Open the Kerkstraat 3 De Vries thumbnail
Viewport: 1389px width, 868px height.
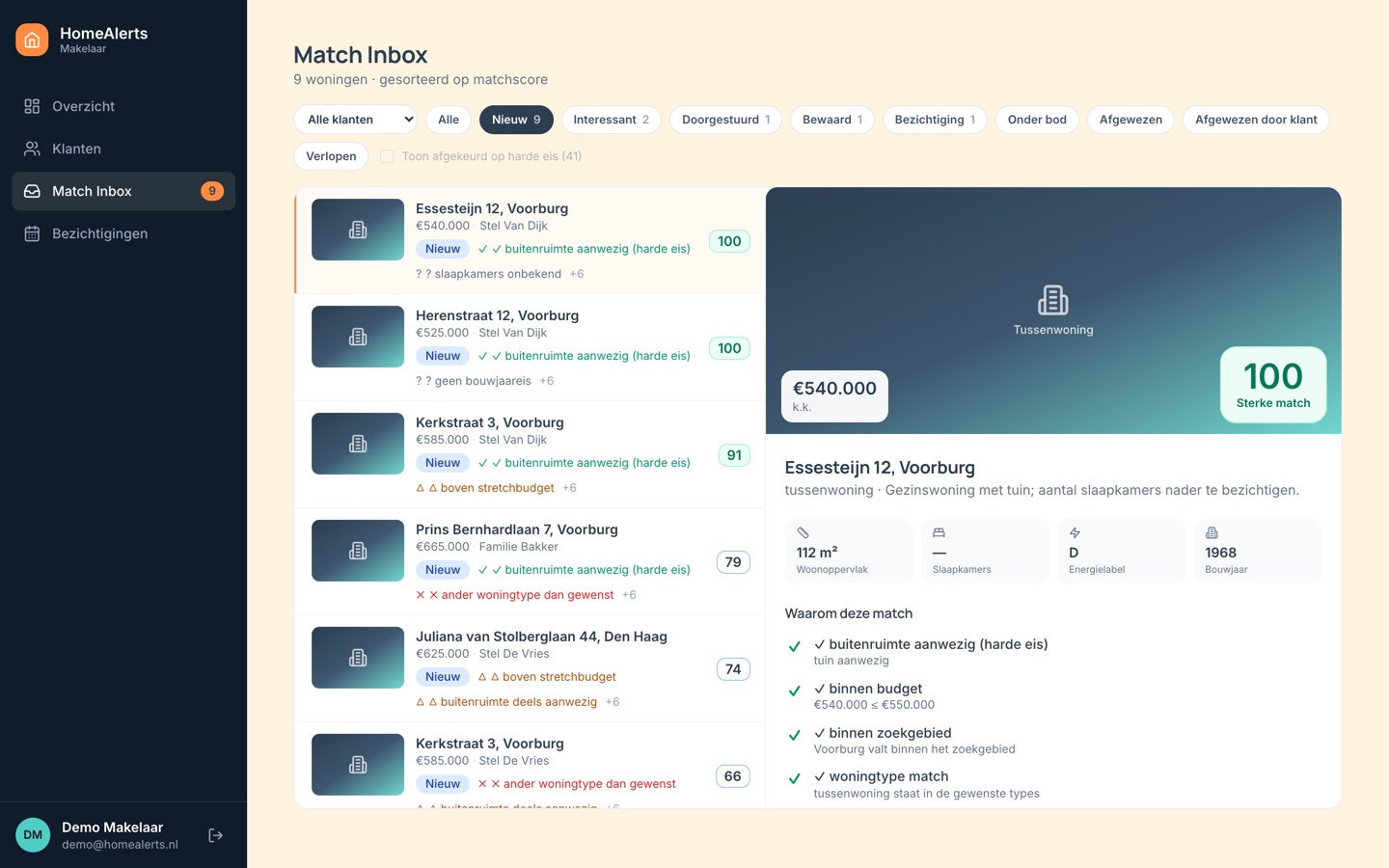coord(358,765)
